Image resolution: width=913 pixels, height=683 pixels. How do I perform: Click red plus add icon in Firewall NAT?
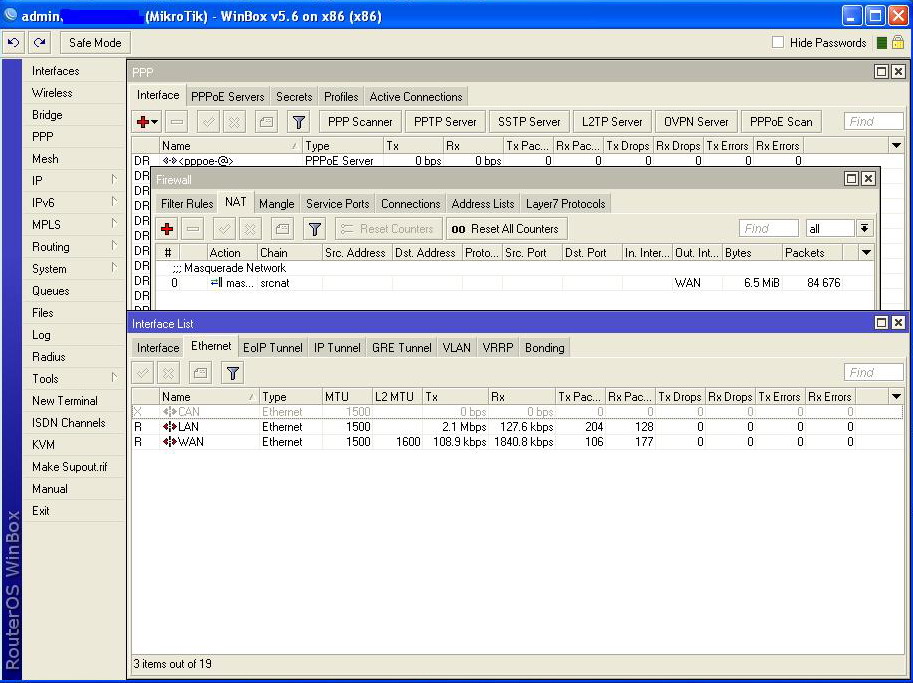pos(167,229)
